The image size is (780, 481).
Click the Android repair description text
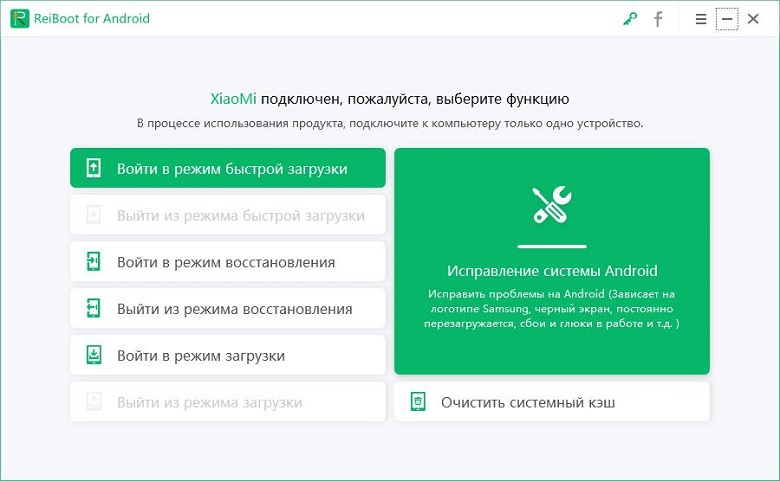pos(552,308)
